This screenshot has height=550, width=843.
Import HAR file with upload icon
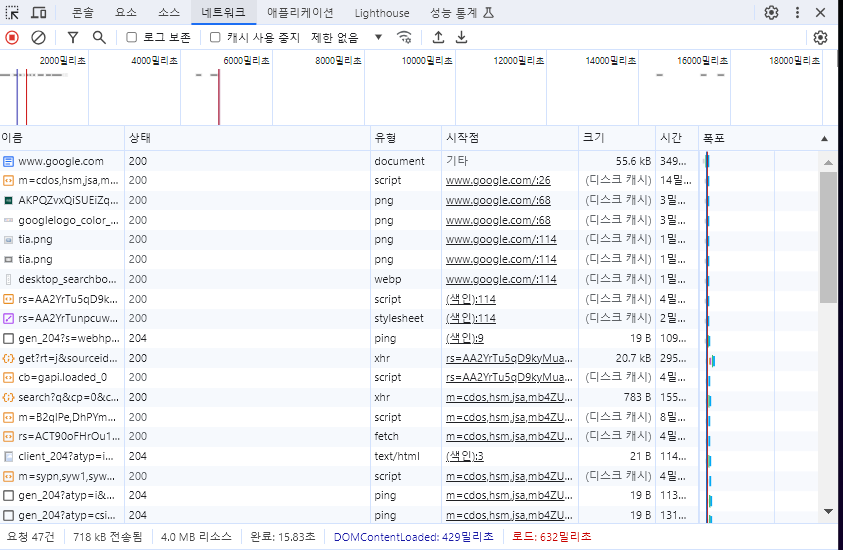(438, 37)
